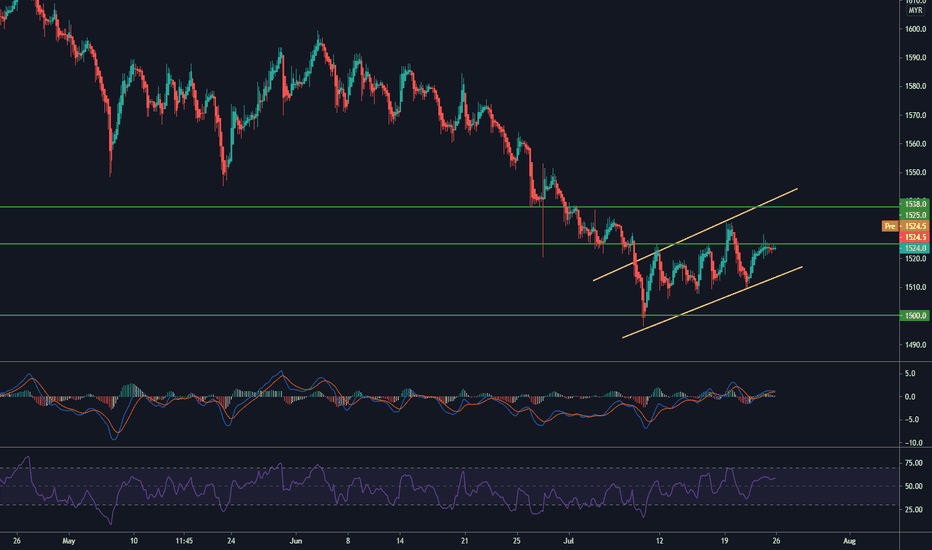Click the orange 1524.5 pre-market price label
This screenshot has width=932, height=550.
point(915,226)
